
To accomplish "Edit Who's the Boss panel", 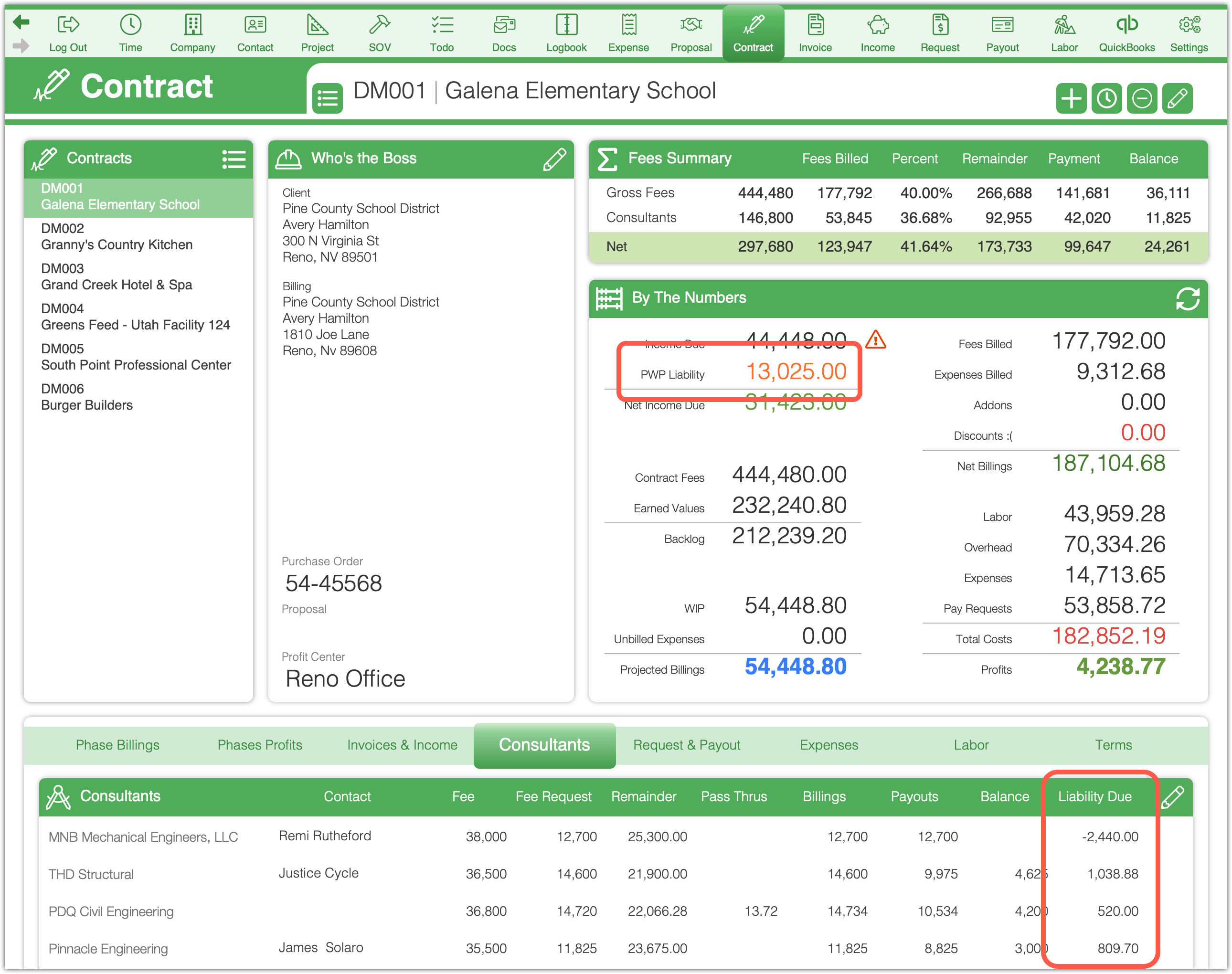I will point(554,159).
